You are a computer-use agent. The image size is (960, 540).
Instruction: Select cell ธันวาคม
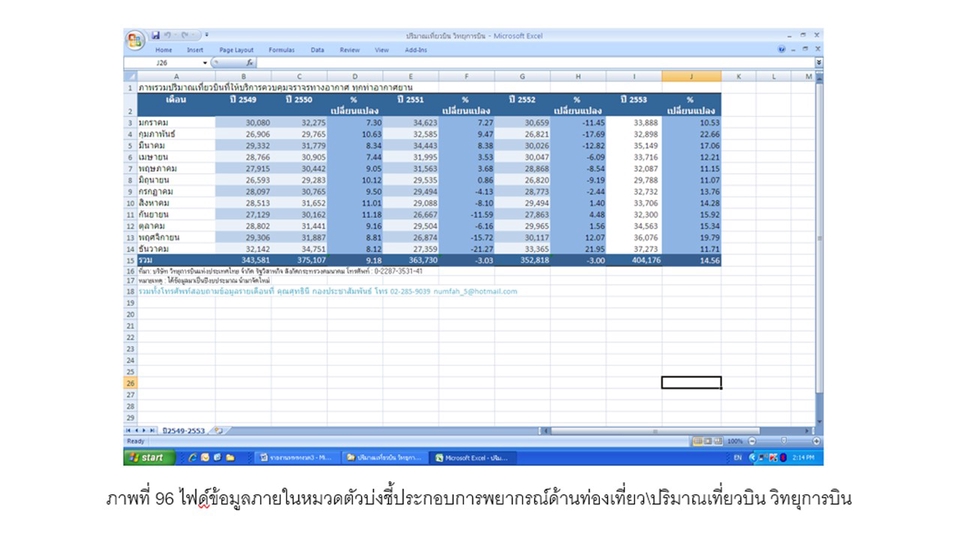176,249
